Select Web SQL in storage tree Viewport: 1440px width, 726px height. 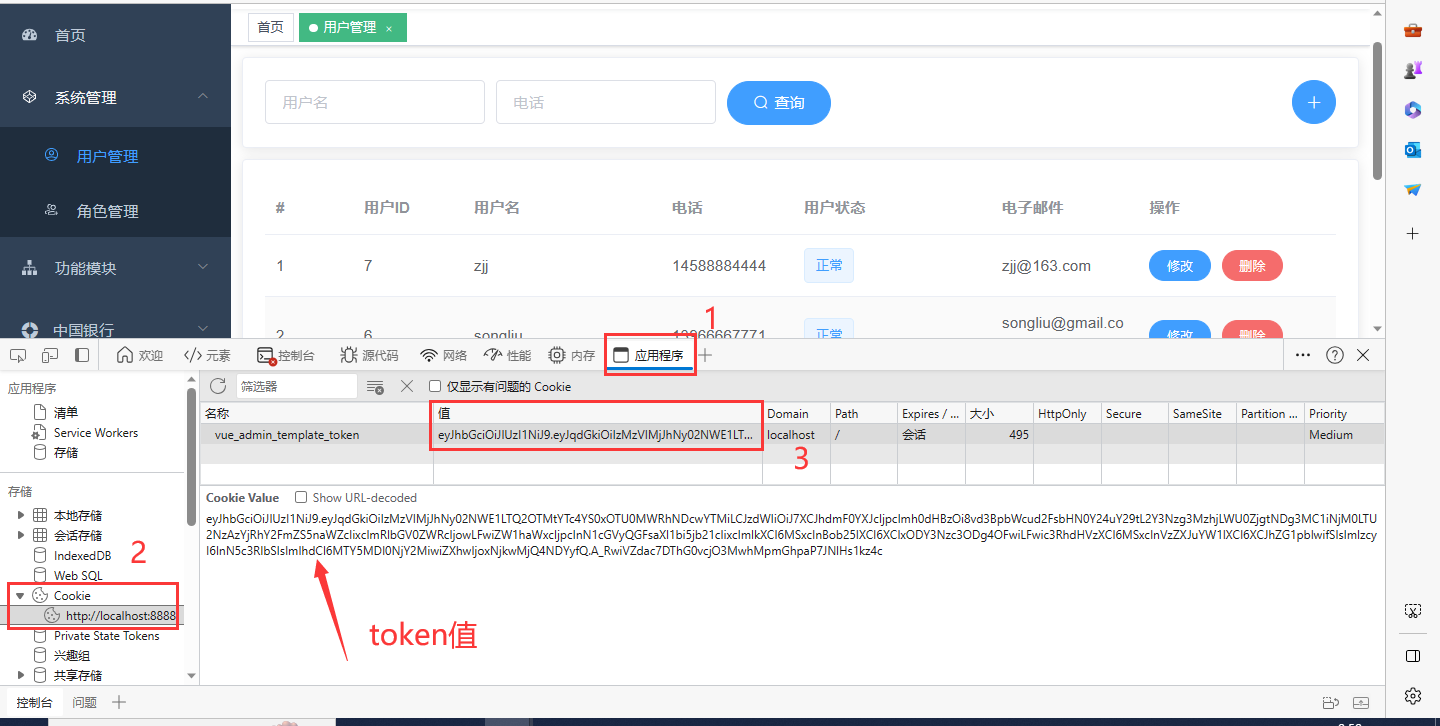coord(78,575)
